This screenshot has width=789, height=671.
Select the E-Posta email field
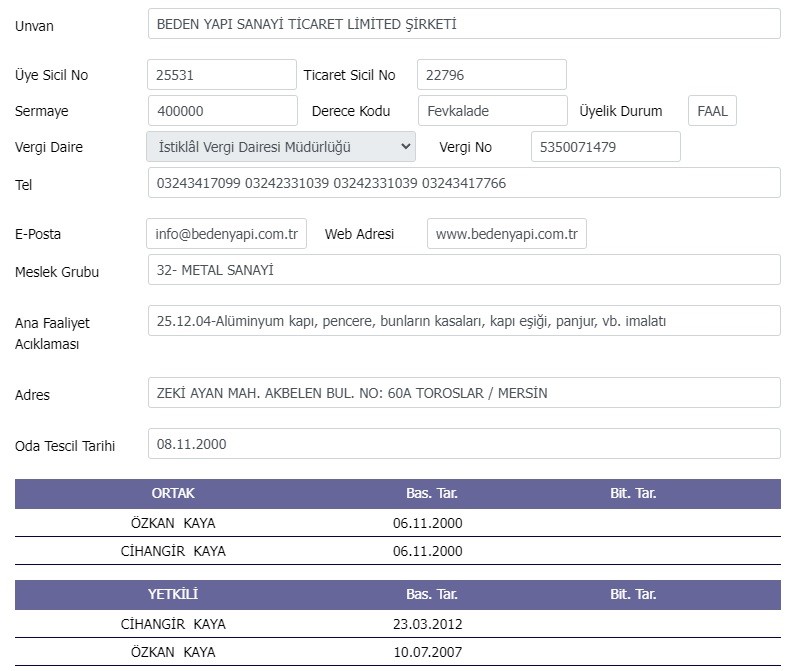coord(226,234)
